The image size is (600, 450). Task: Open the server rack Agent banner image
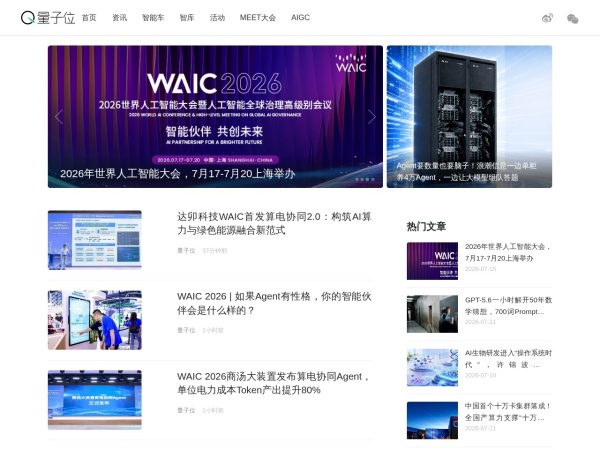pyautogui.click(x=469, y=116)
